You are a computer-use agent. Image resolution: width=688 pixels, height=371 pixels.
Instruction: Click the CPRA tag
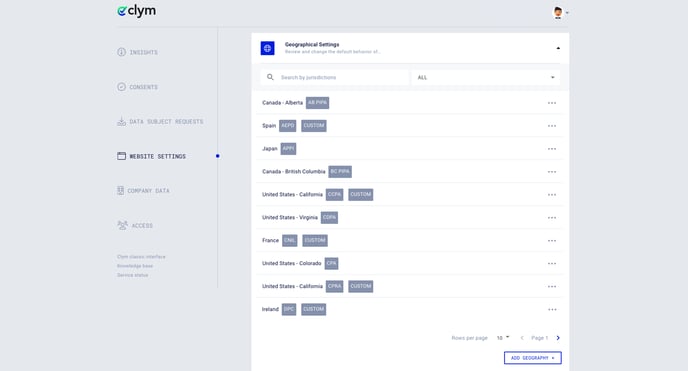(x=334, y=286)
